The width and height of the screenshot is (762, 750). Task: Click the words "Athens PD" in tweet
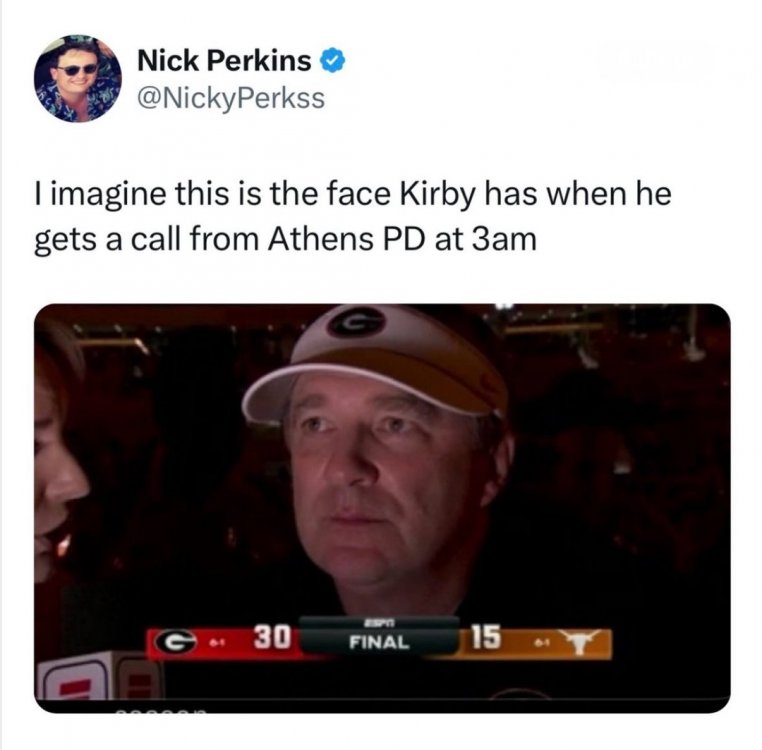click(x=347, y=239)
